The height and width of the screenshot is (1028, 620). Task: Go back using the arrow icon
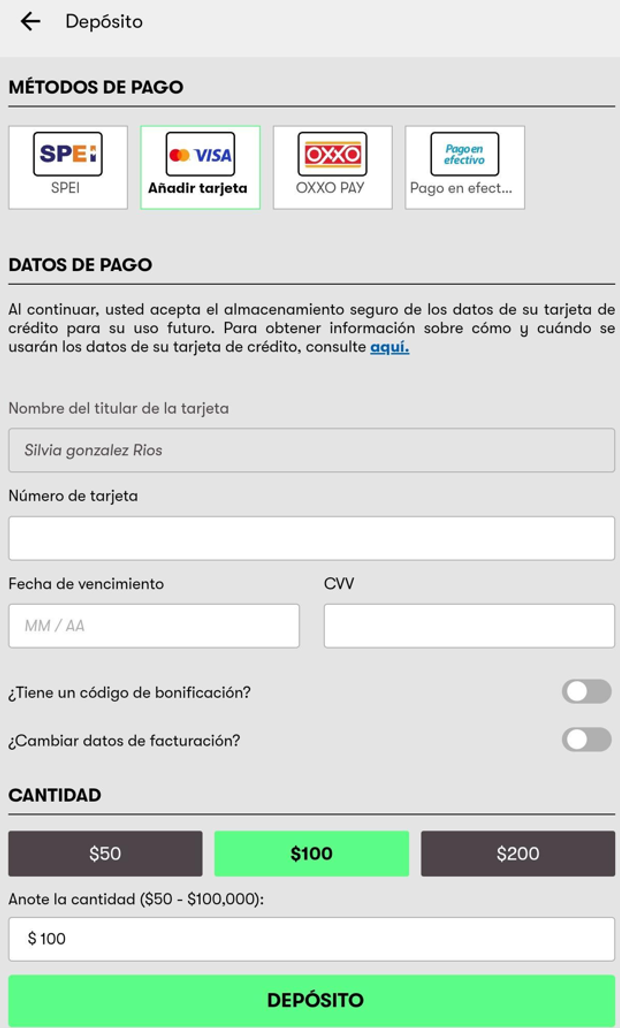pyautogui.click(x=30, y=21)
